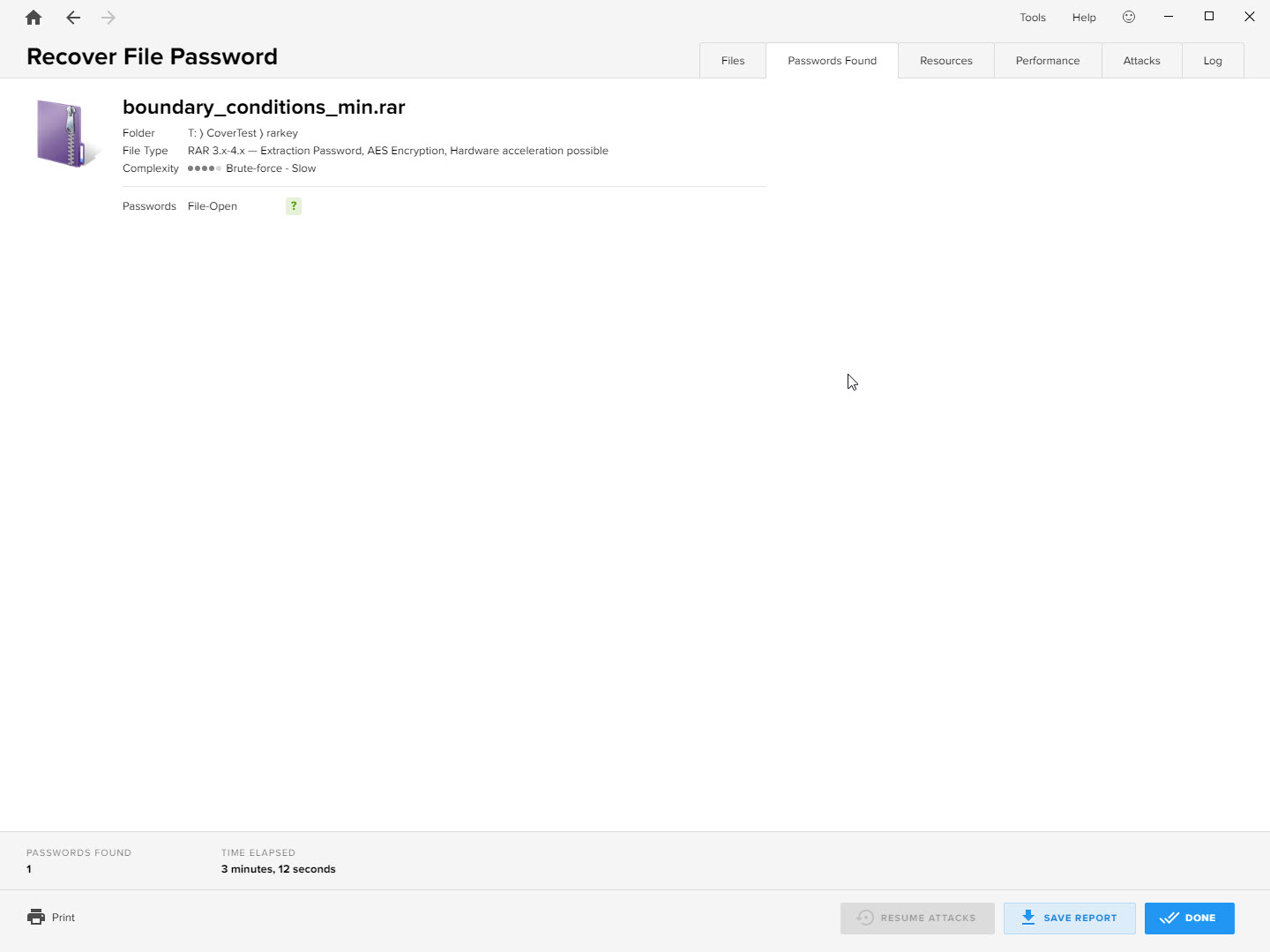Click the Complexity dots indicator
The image size is (1270, 952).
click(204, 168)
